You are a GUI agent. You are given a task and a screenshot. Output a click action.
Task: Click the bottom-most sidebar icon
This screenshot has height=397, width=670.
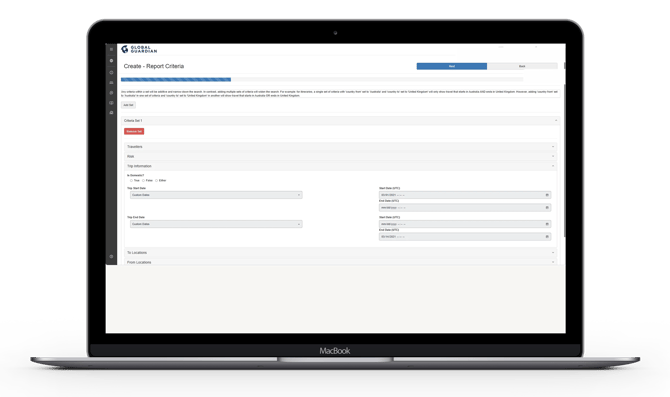coord(111,256)
